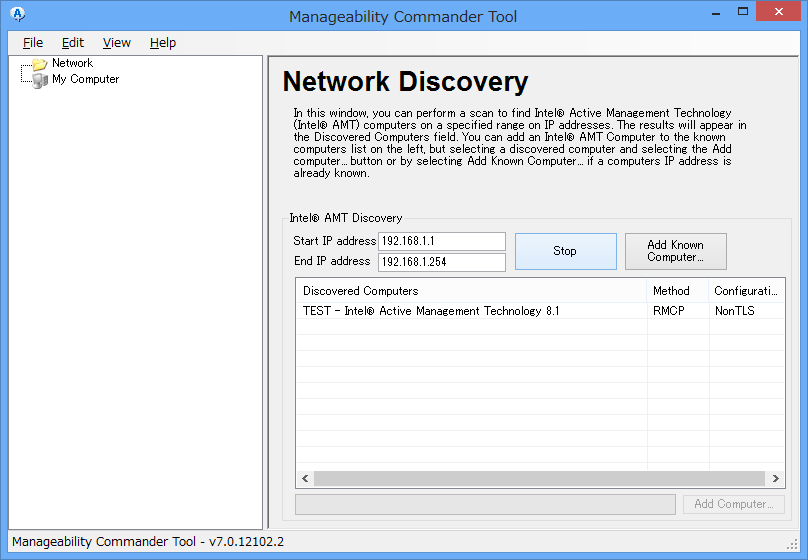Image resolution: width=808 pixels, height=560 pixels.
Task: Click the left scroll arrow of list
Action: pyautogui.click(x=305, y=479)
